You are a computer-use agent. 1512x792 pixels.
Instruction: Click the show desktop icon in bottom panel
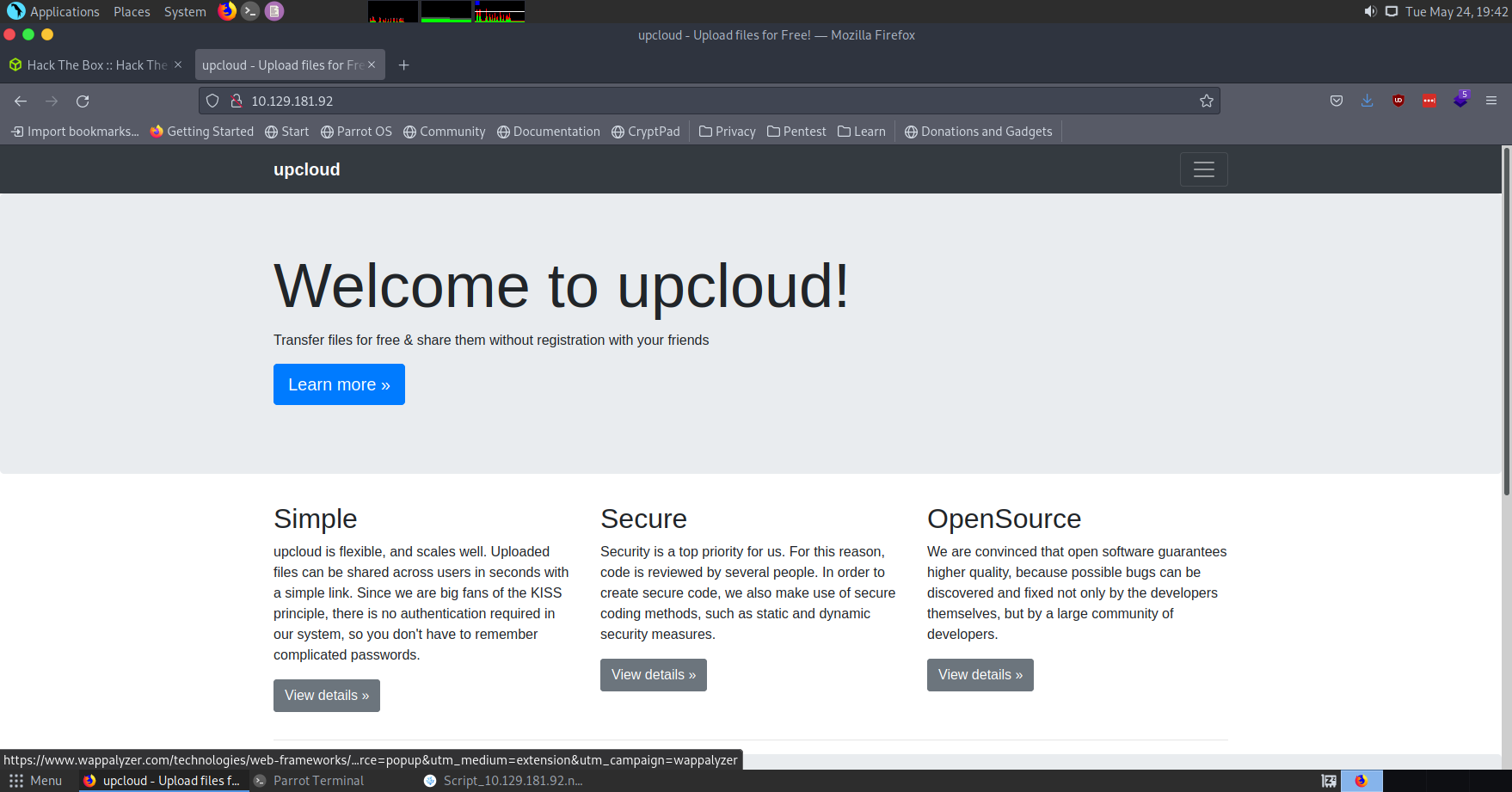pos(1329,781)
